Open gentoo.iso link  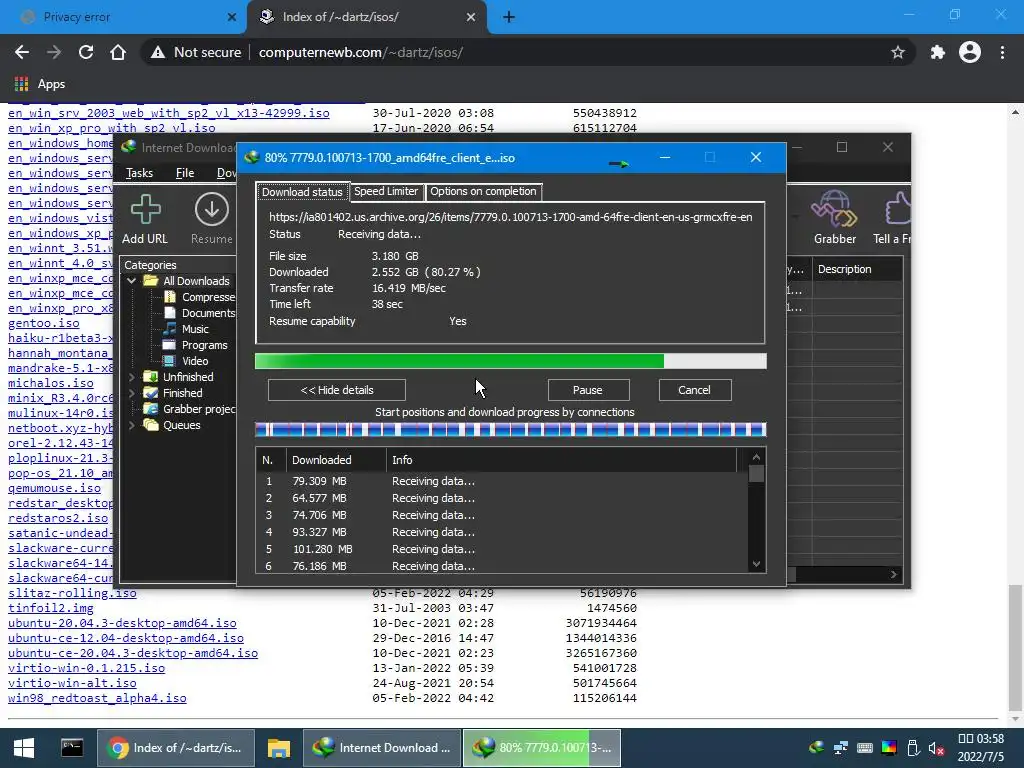pos(44,323)
